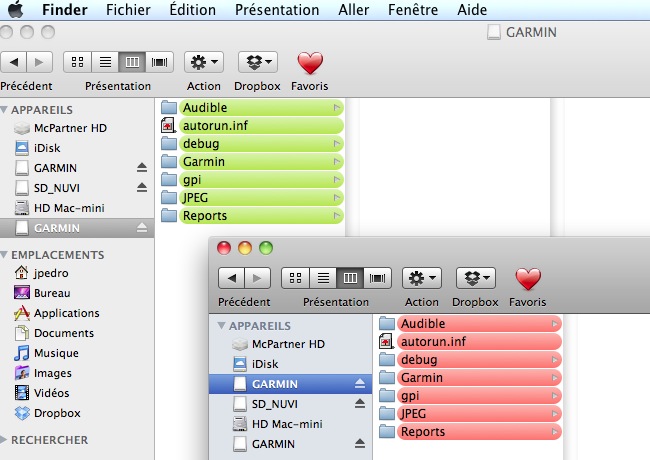Open Musique in sidebar
This screenshot has height=460, width=650.
tap(77, 353)
